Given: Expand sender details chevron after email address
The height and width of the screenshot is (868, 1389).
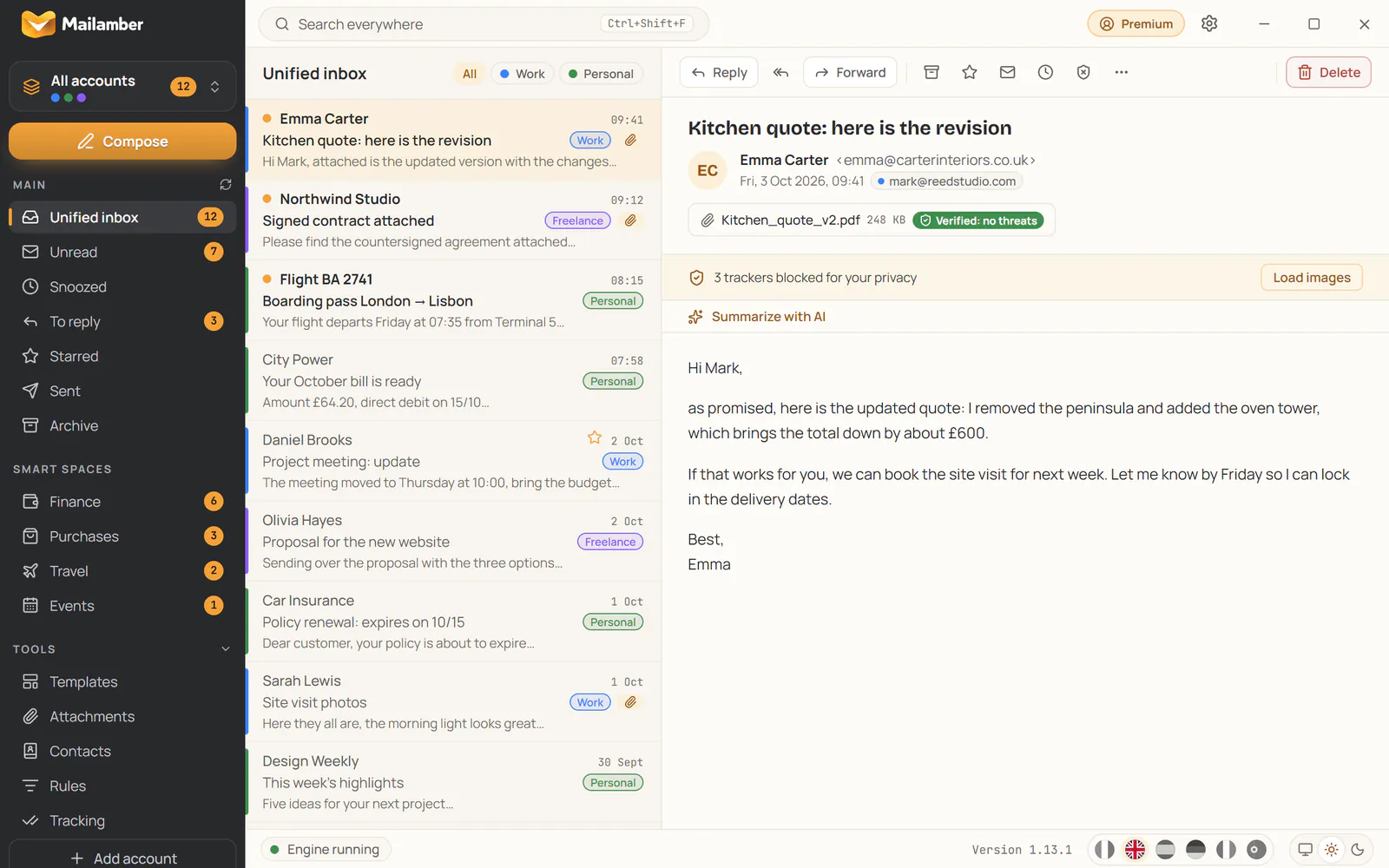Looking at the screenshot, I should click(x=1033, y=161).
